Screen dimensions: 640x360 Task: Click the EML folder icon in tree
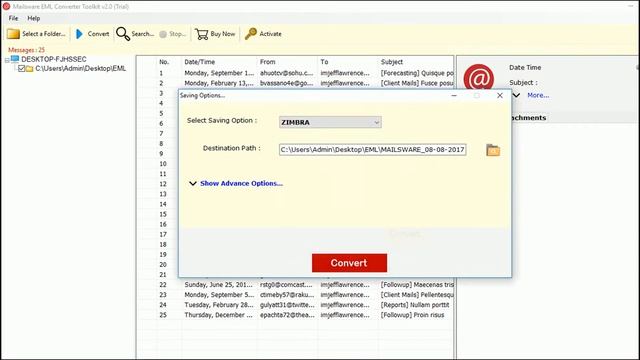29,69
